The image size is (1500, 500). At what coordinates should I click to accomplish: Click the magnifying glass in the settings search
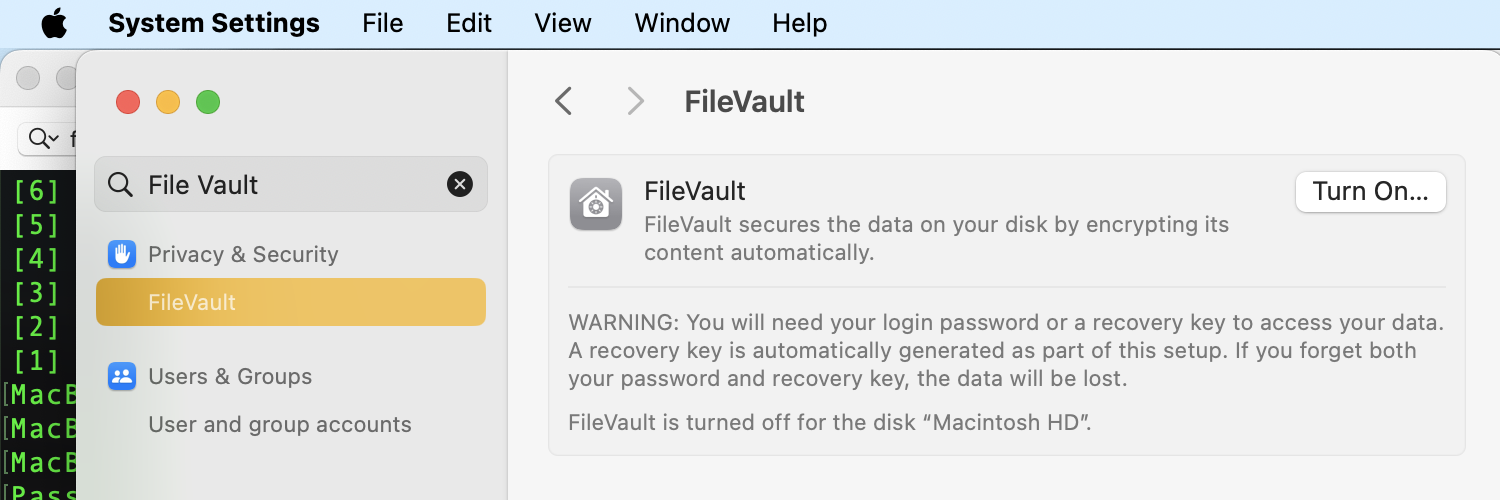tap(120, 185)
